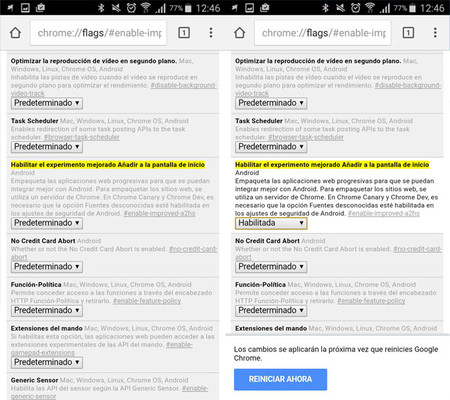
Task: Open No Credit Card Abort dropdown, left screenshot
Action: coord(47,267)
